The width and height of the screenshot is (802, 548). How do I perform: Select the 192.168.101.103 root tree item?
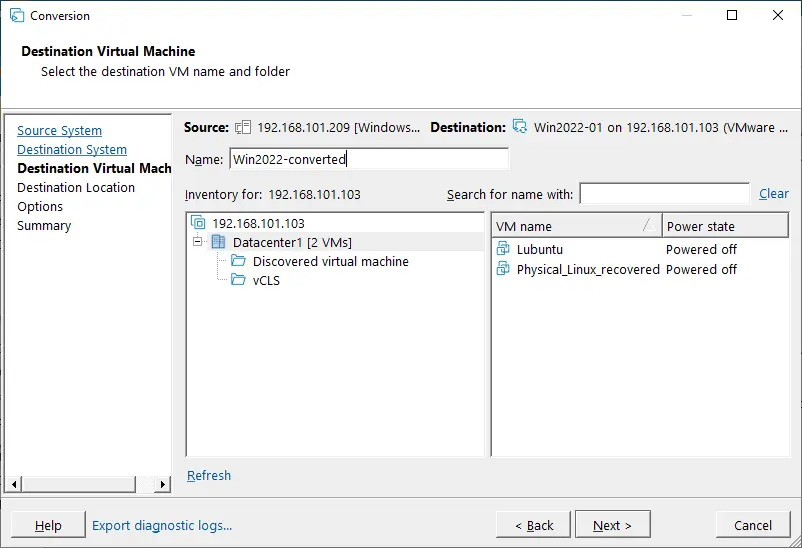click(x=258, y=223)
